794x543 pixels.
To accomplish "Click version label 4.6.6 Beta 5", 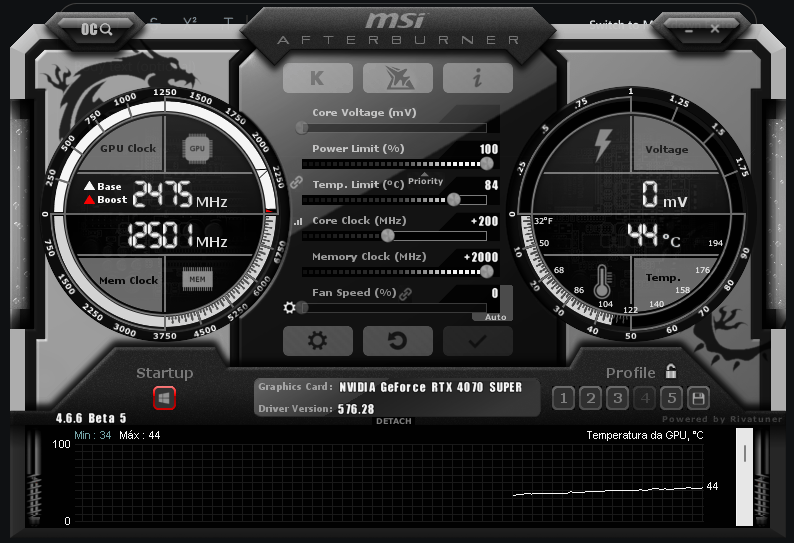I will click(91, 418).
